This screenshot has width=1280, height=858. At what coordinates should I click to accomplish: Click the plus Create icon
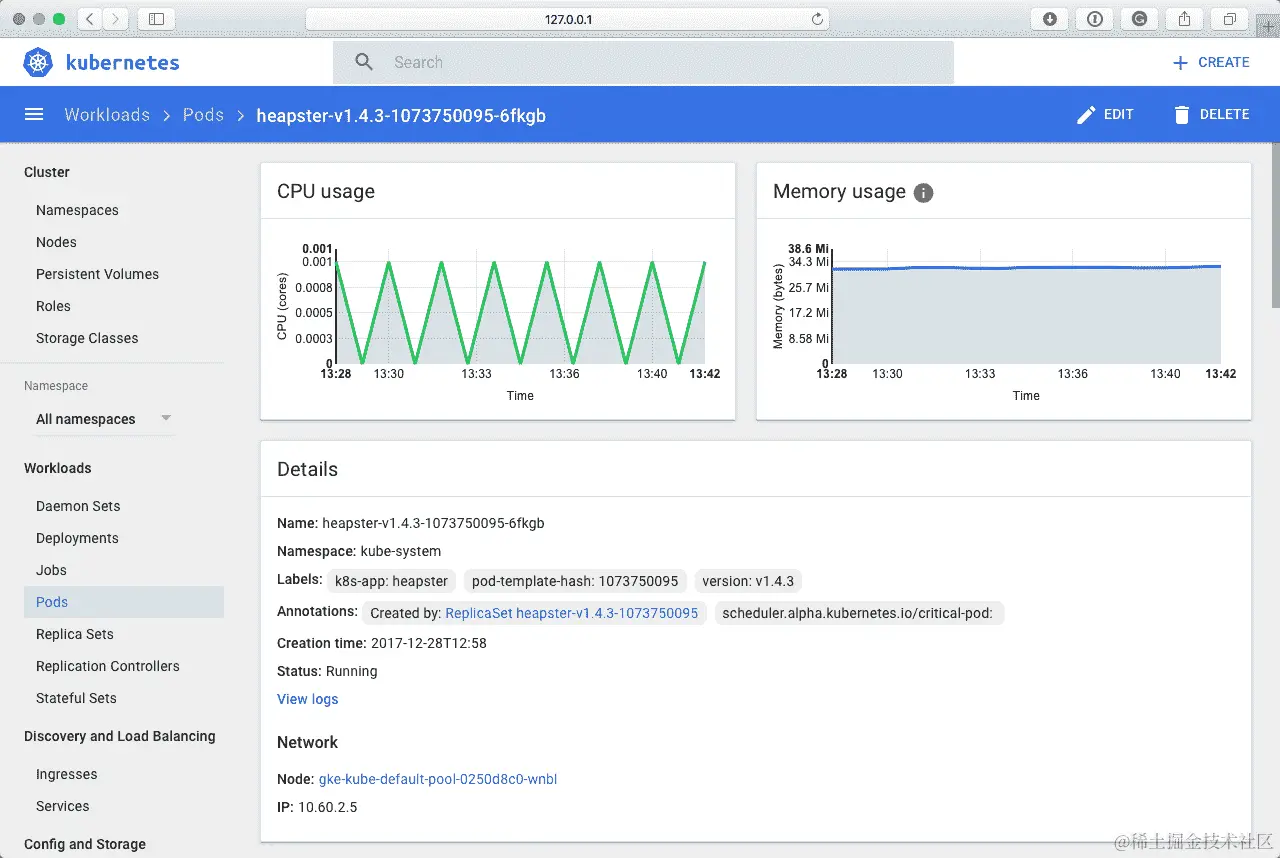[1180, 62]
